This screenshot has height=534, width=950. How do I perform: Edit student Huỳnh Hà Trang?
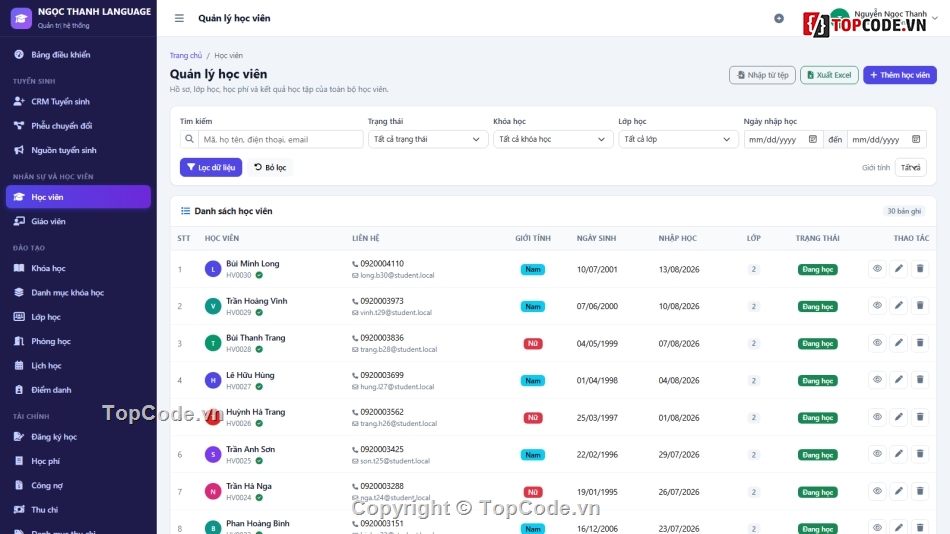click(x=899, y=417)
